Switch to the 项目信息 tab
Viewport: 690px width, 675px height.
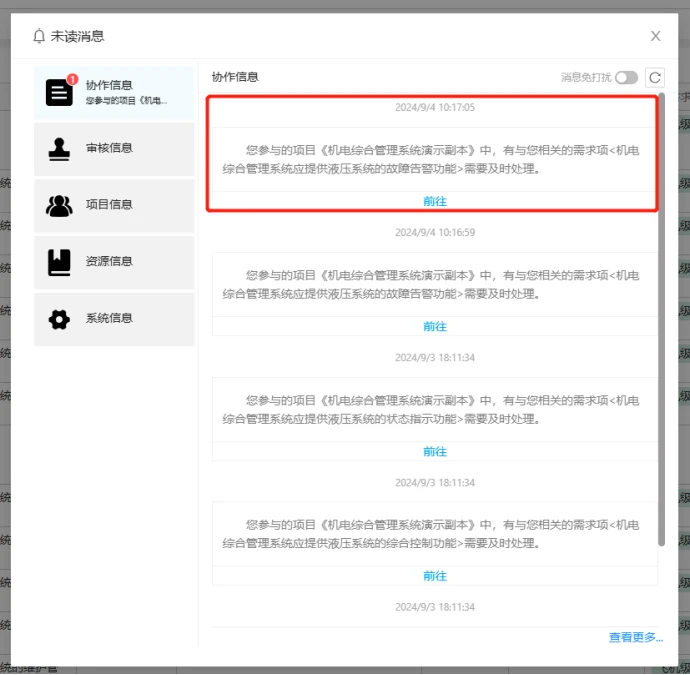114,206
